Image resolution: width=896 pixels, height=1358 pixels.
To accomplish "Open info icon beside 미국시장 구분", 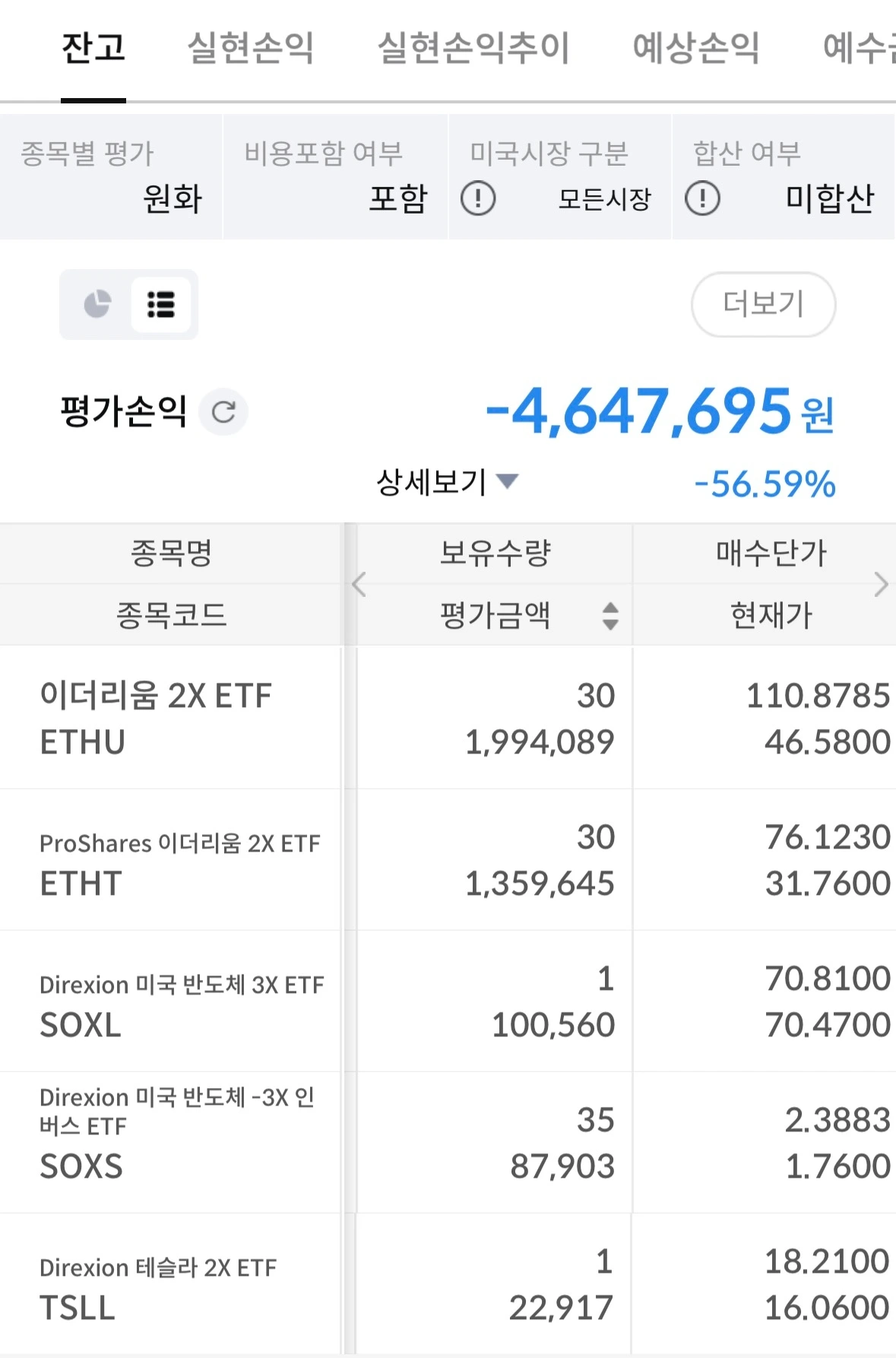I will click(x=478, y=199).
